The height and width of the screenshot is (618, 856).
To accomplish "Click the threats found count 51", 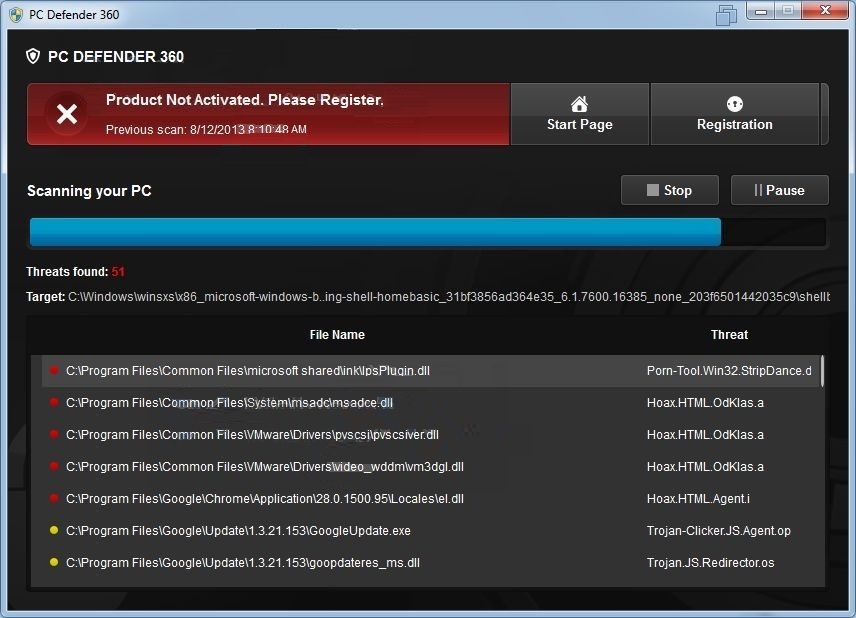I will (118, 271).
